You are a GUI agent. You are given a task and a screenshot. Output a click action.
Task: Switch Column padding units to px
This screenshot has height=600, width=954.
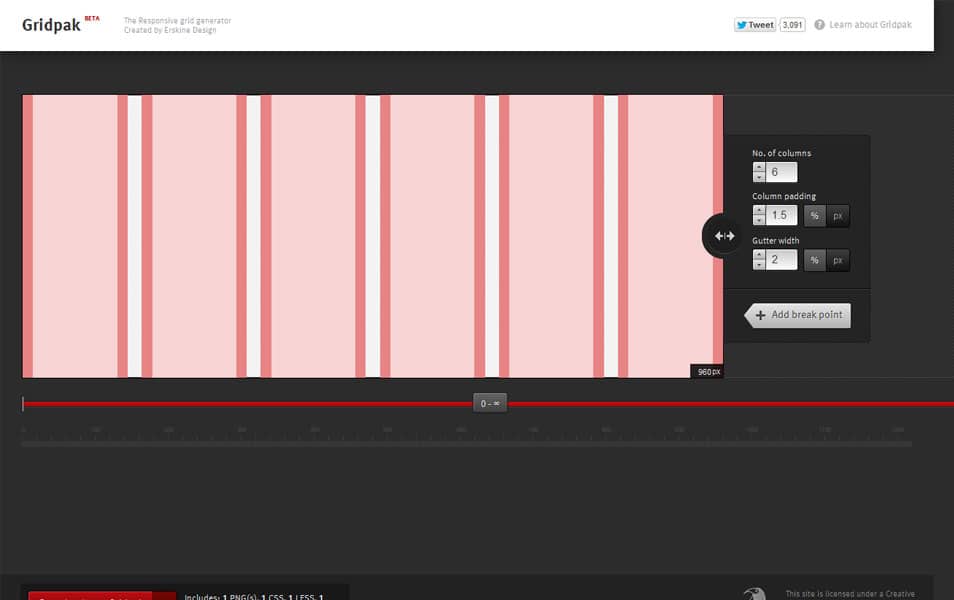(838, 215)
